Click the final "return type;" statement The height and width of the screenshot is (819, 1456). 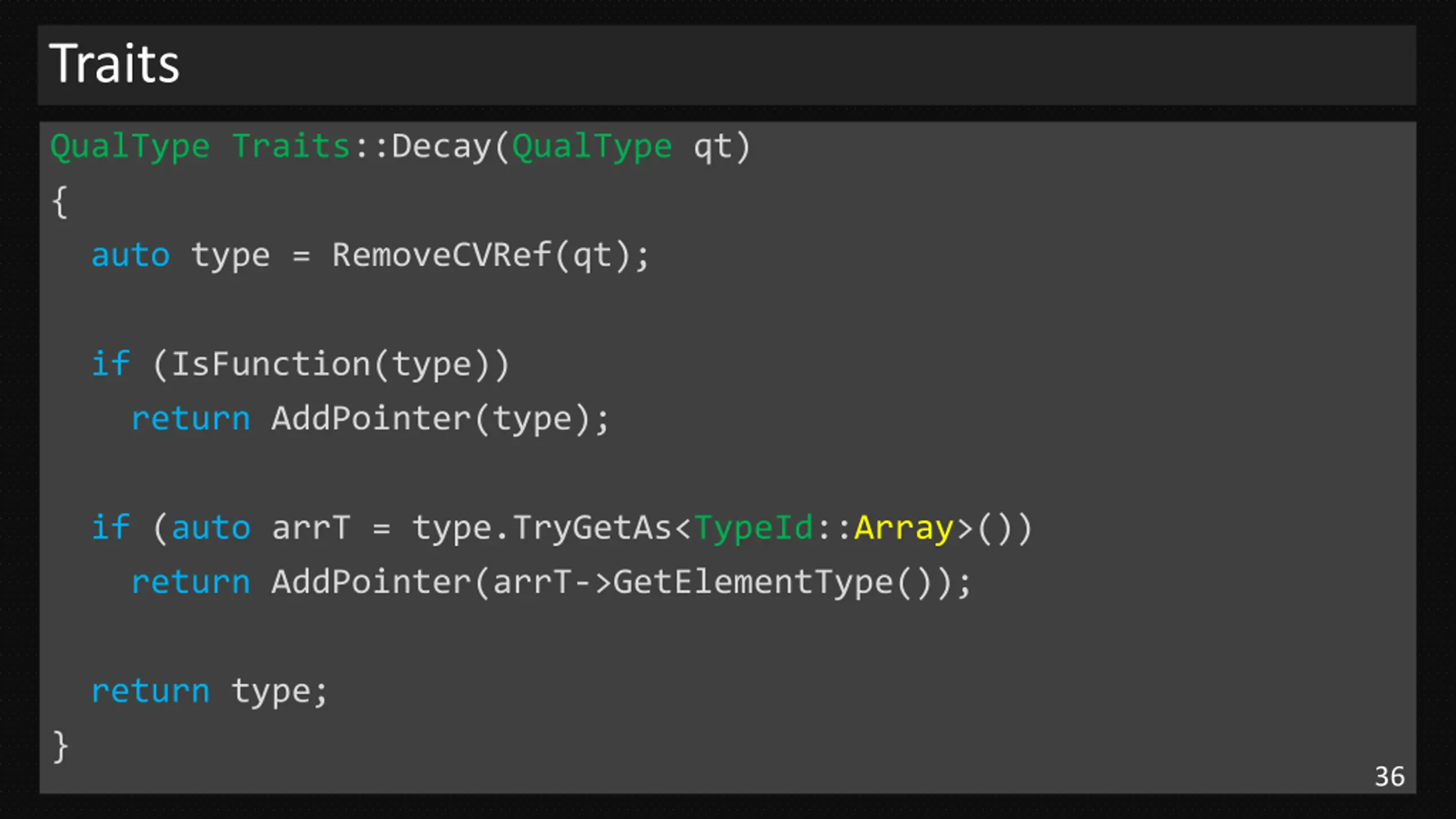(210, 692)
